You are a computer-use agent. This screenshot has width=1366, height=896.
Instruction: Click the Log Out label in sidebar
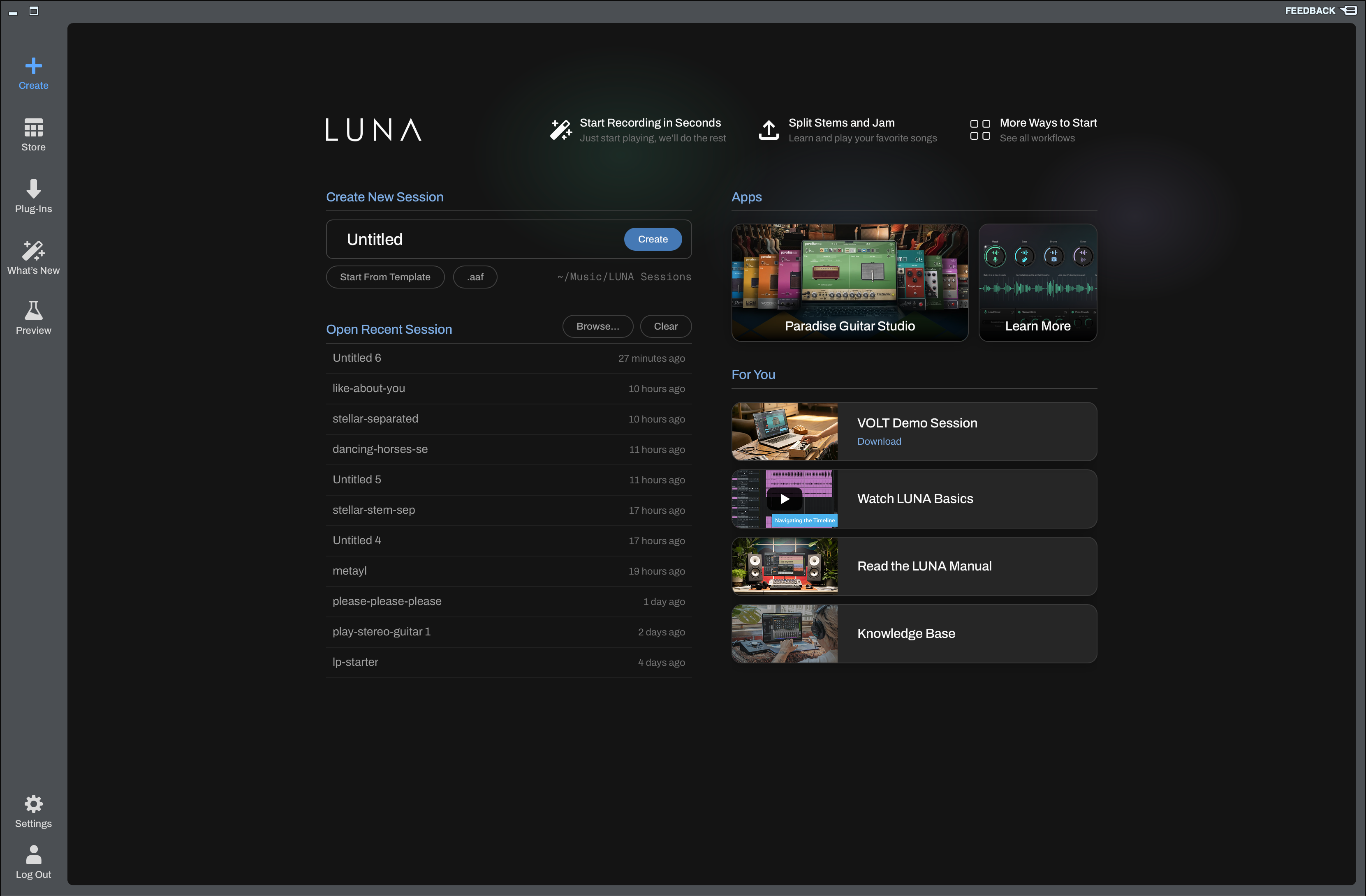point(33,875)
